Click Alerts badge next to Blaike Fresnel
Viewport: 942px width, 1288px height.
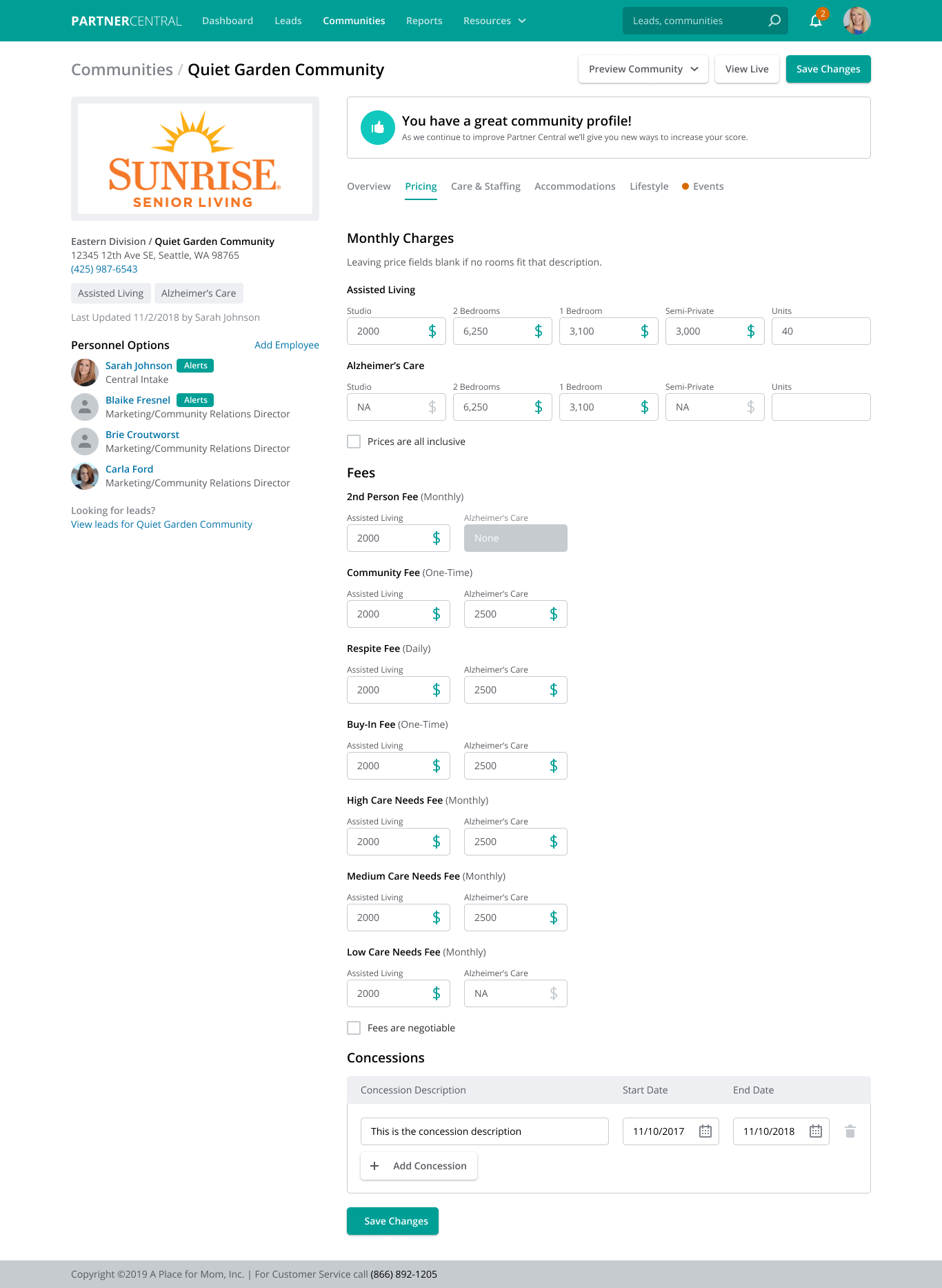point(195,400)
